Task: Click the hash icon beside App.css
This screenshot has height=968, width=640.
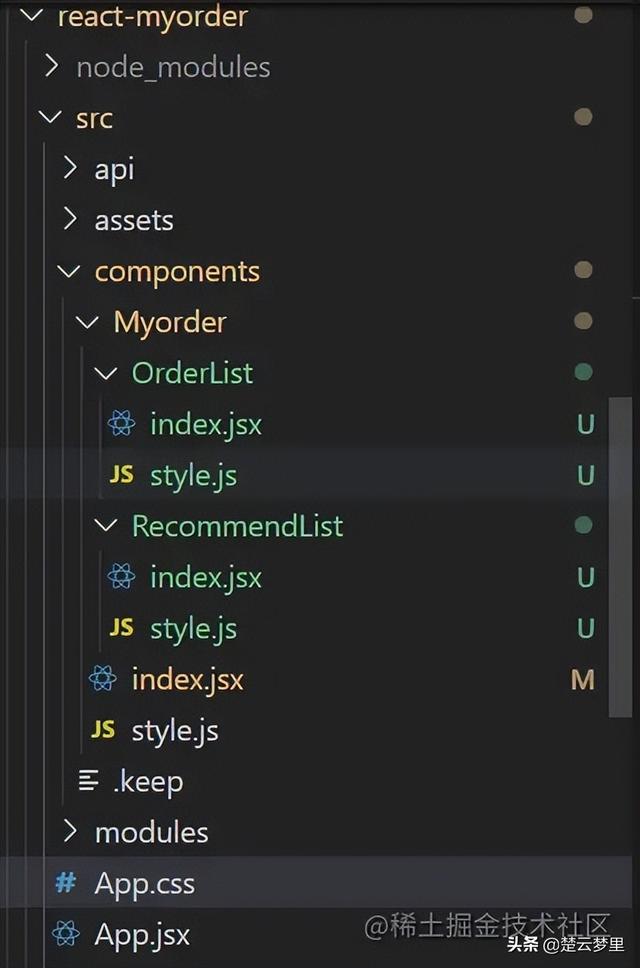Action: click(66, 883)
